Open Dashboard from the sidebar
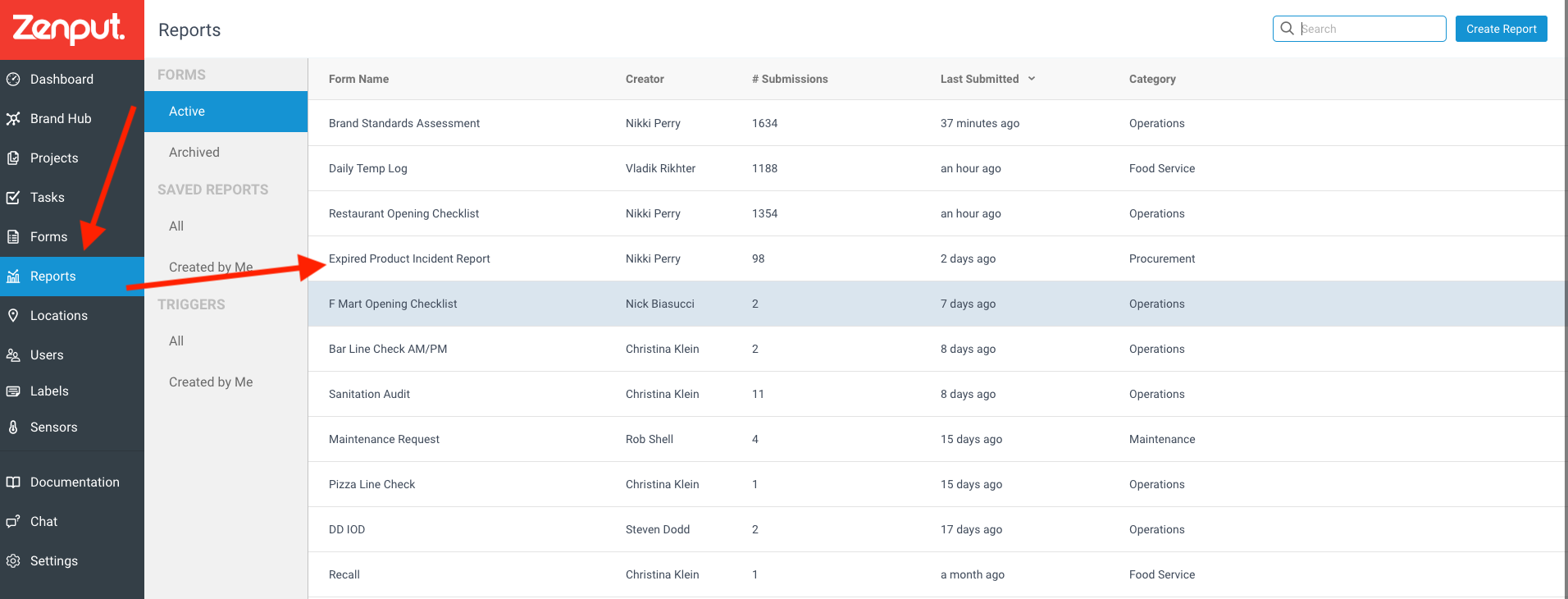1568x599 pixels. [72, 80]
